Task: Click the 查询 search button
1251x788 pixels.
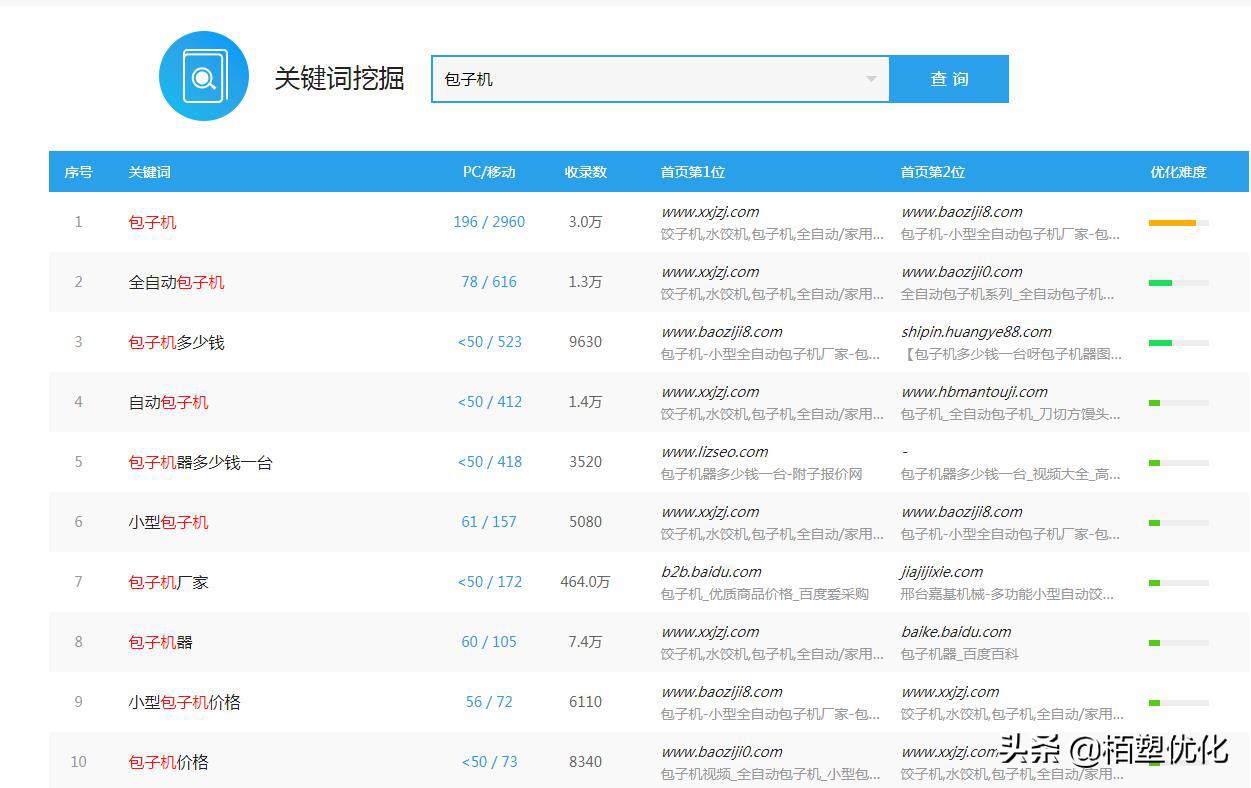Action: (x=948, y=78)
